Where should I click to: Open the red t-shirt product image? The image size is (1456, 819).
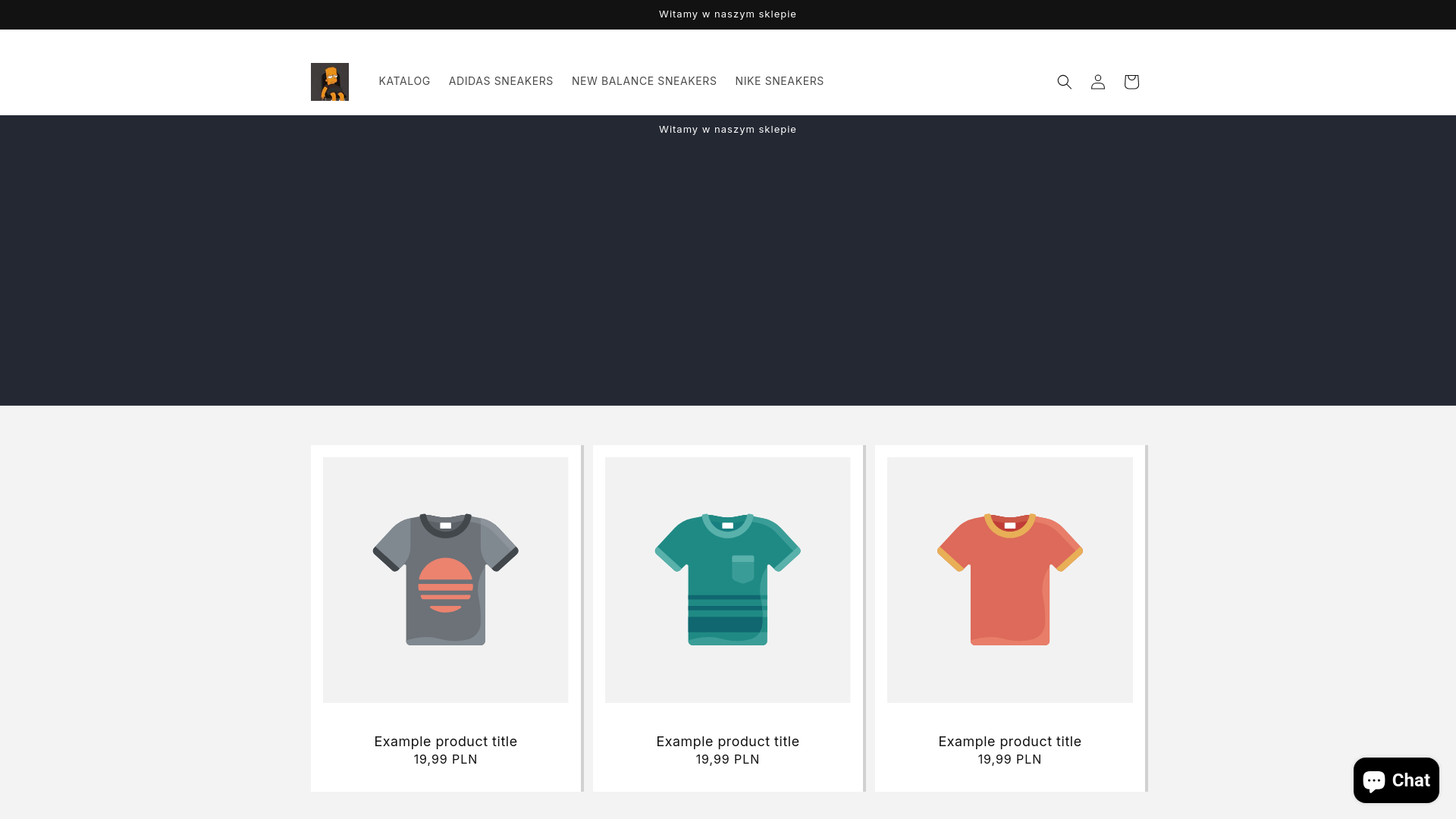(x=1009, y=580)
